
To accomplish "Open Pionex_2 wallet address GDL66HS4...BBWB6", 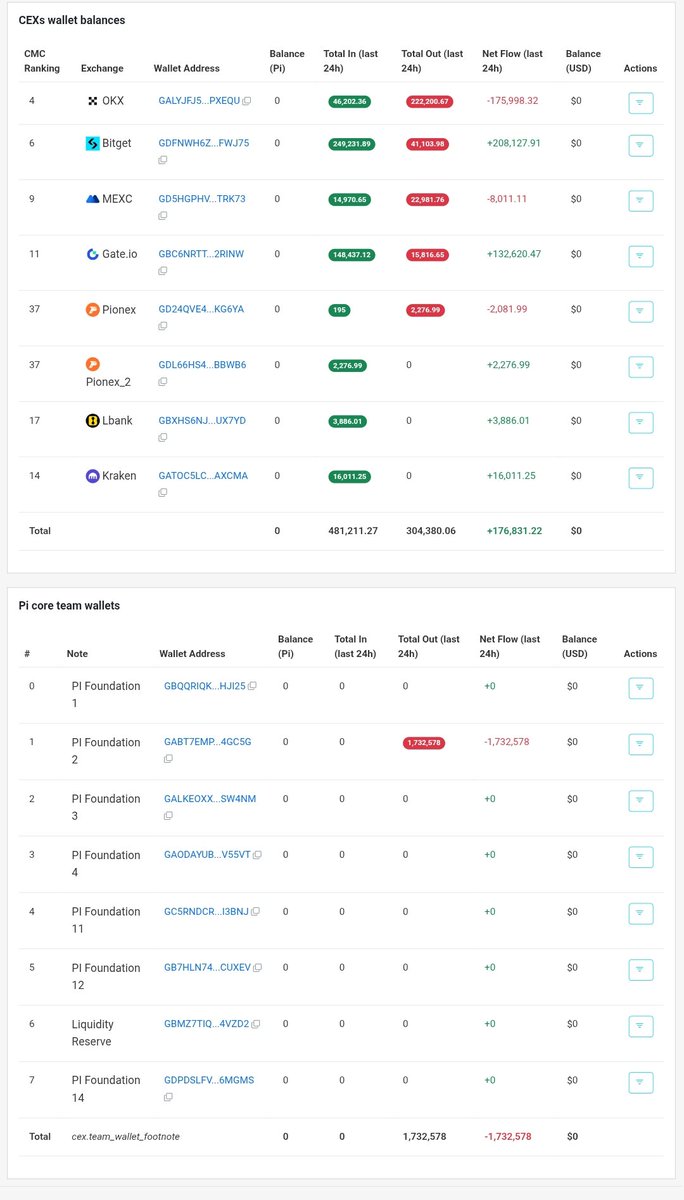I will tap(202, 365).
